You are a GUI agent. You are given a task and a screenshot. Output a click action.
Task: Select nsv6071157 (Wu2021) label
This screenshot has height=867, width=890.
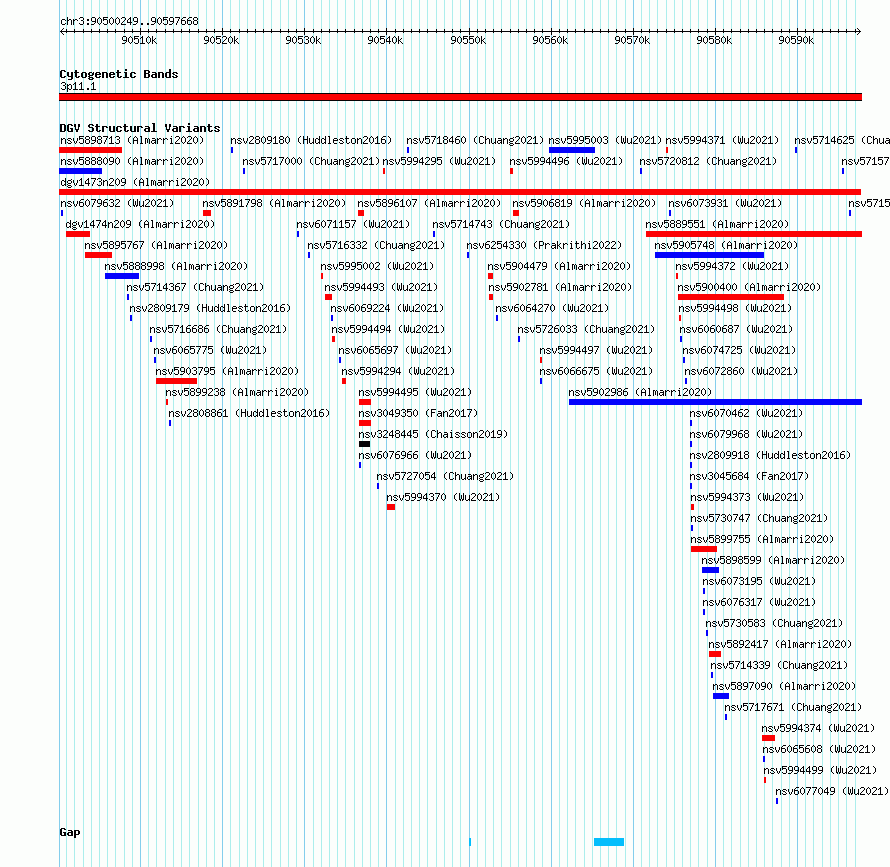click(353, 224)
